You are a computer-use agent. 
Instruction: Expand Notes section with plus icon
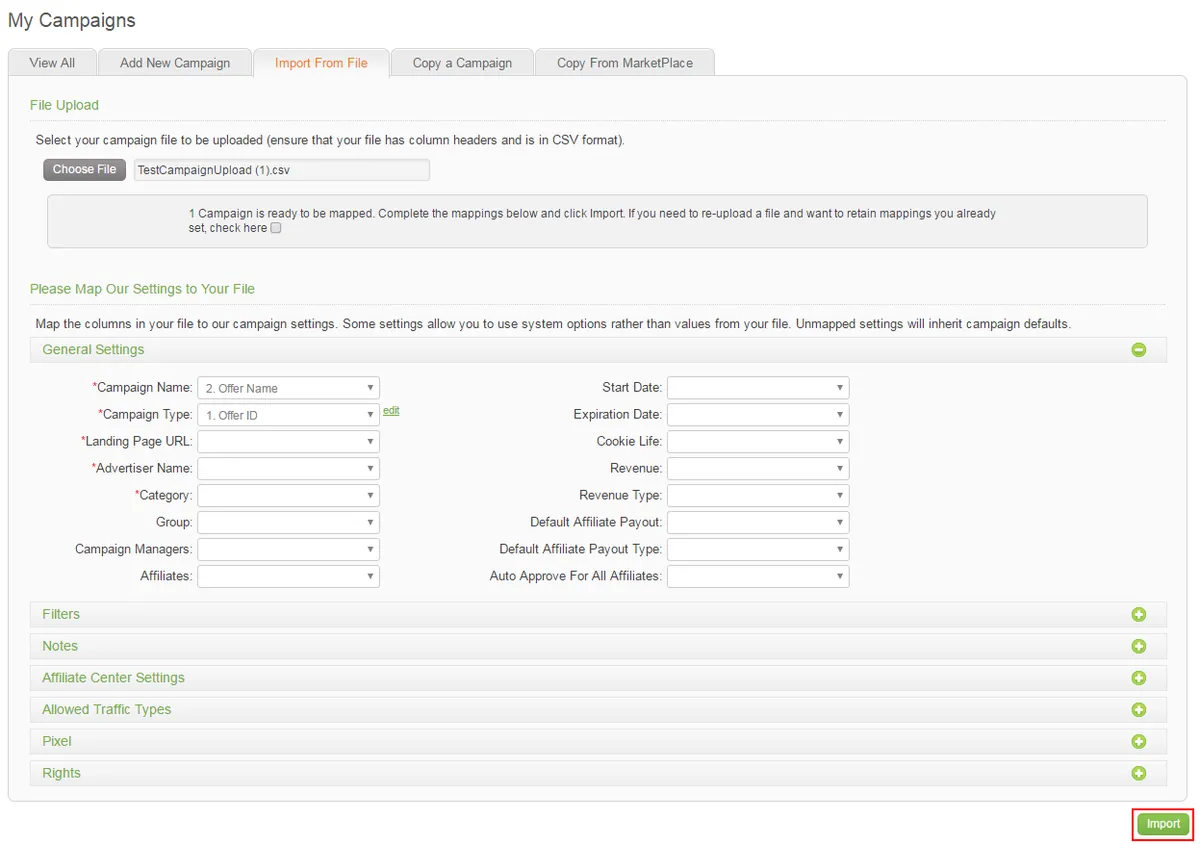[x=1138, y=647]
